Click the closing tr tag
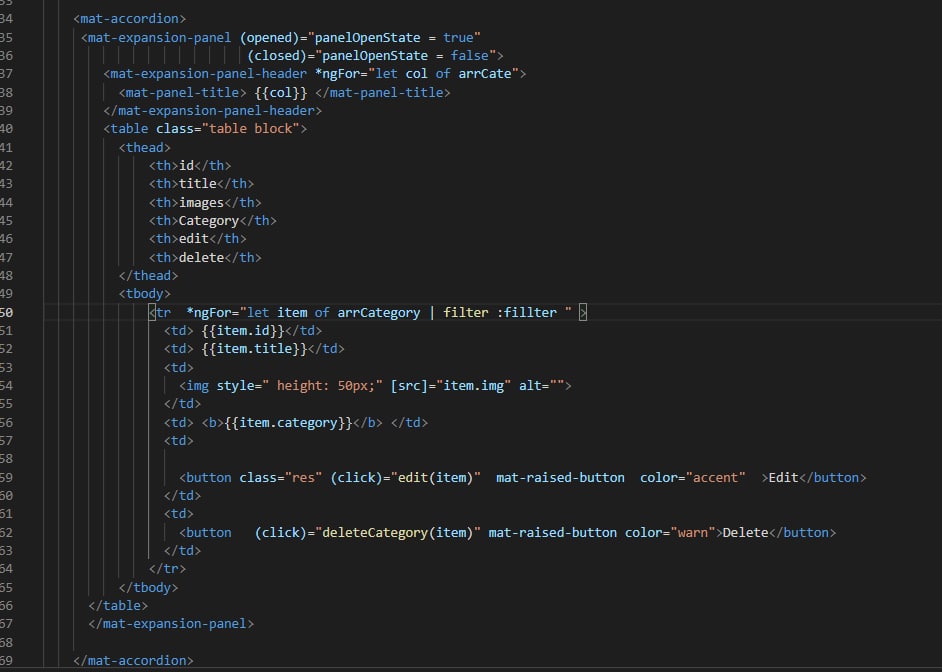942x672 pixels. click(x=168, y=568)
